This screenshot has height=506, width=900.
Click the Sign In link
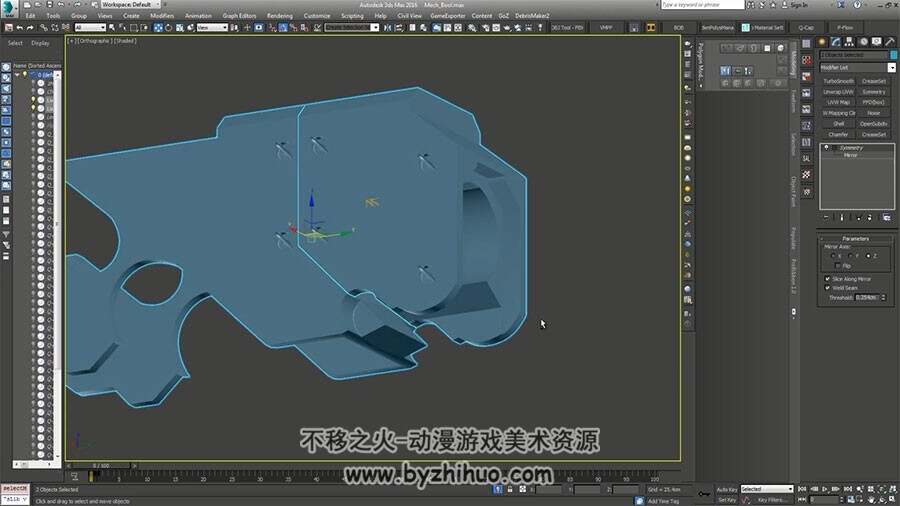point(799,5)
